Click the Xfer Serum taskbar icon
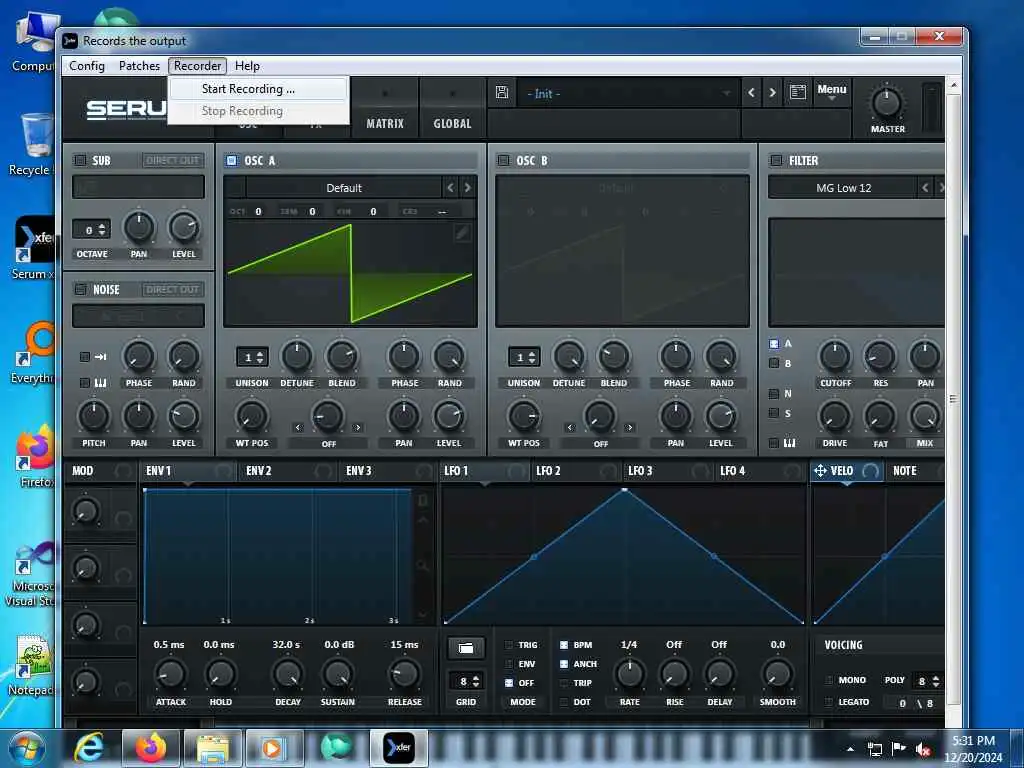Screen dimensions: 1024x768 [398, 747]
